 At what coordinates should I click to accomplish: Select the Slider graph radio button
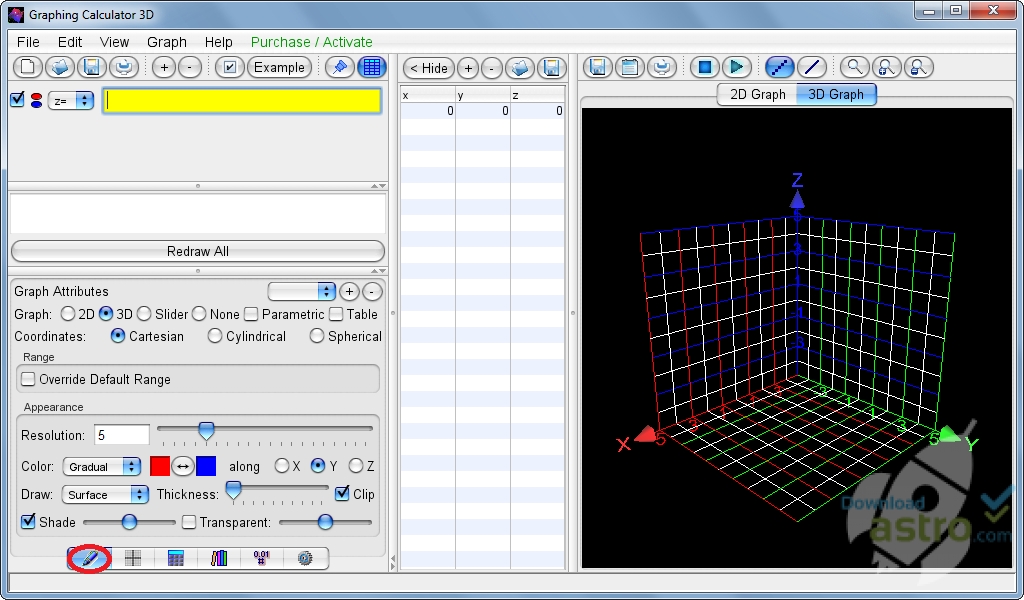point(144,314)
